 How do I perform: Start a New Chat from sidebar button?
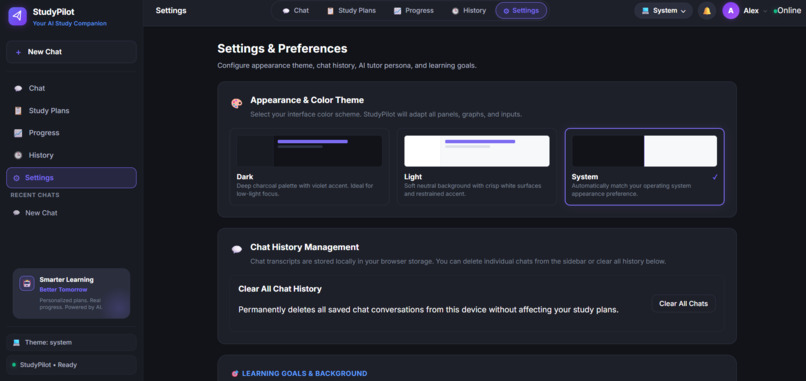pyautogui.click(x=71, y=52)
